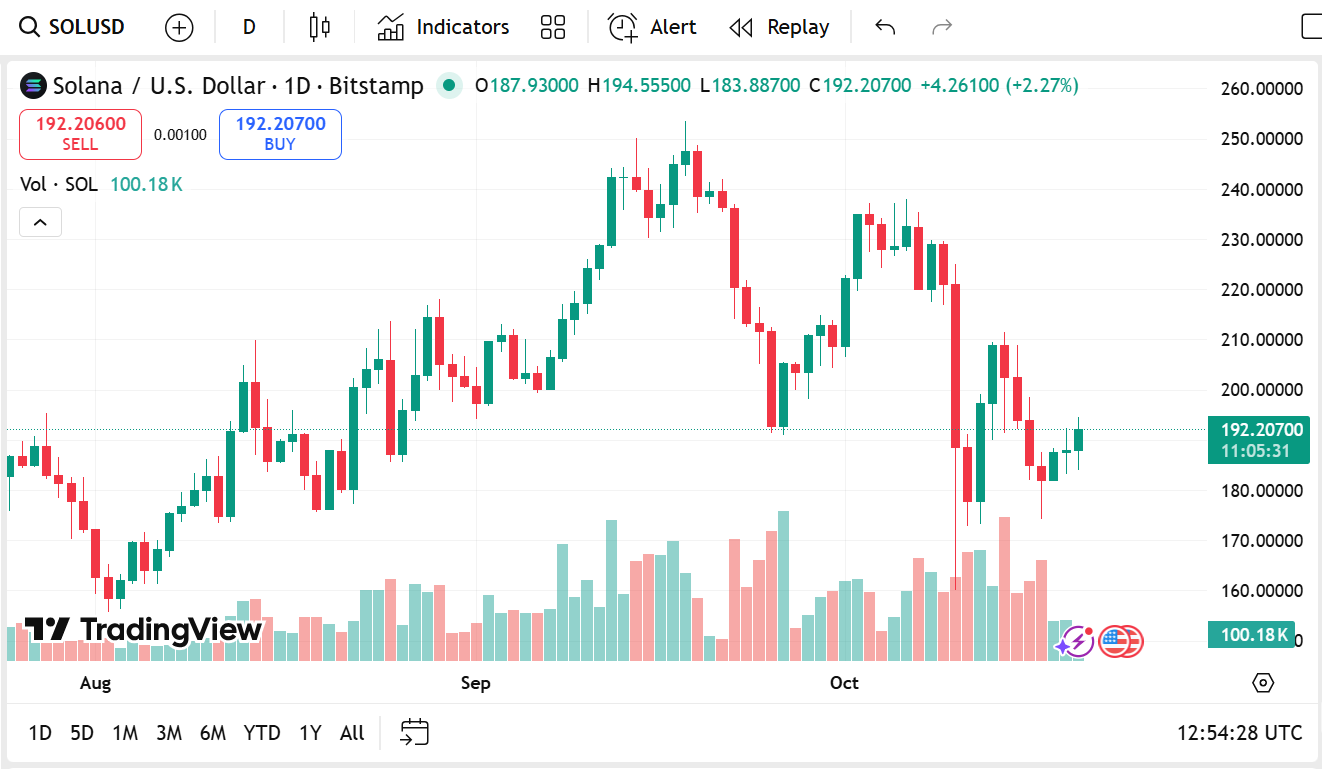This screenshot has height=769, width=1322.
Task: Click the green market status dot
Action: 449,86
